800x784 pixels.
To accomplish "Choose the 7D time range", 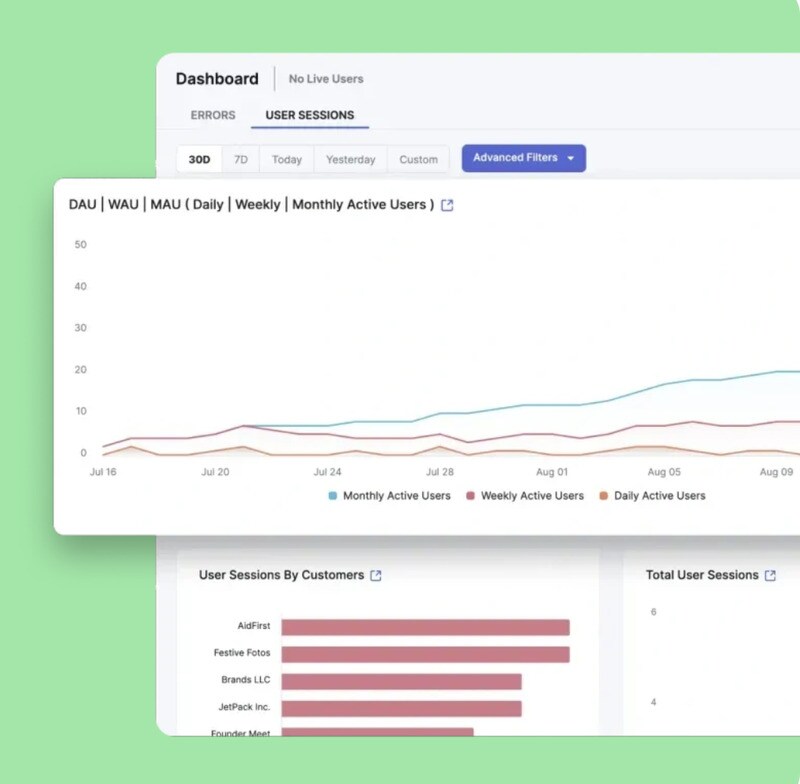I will point(241,159).
